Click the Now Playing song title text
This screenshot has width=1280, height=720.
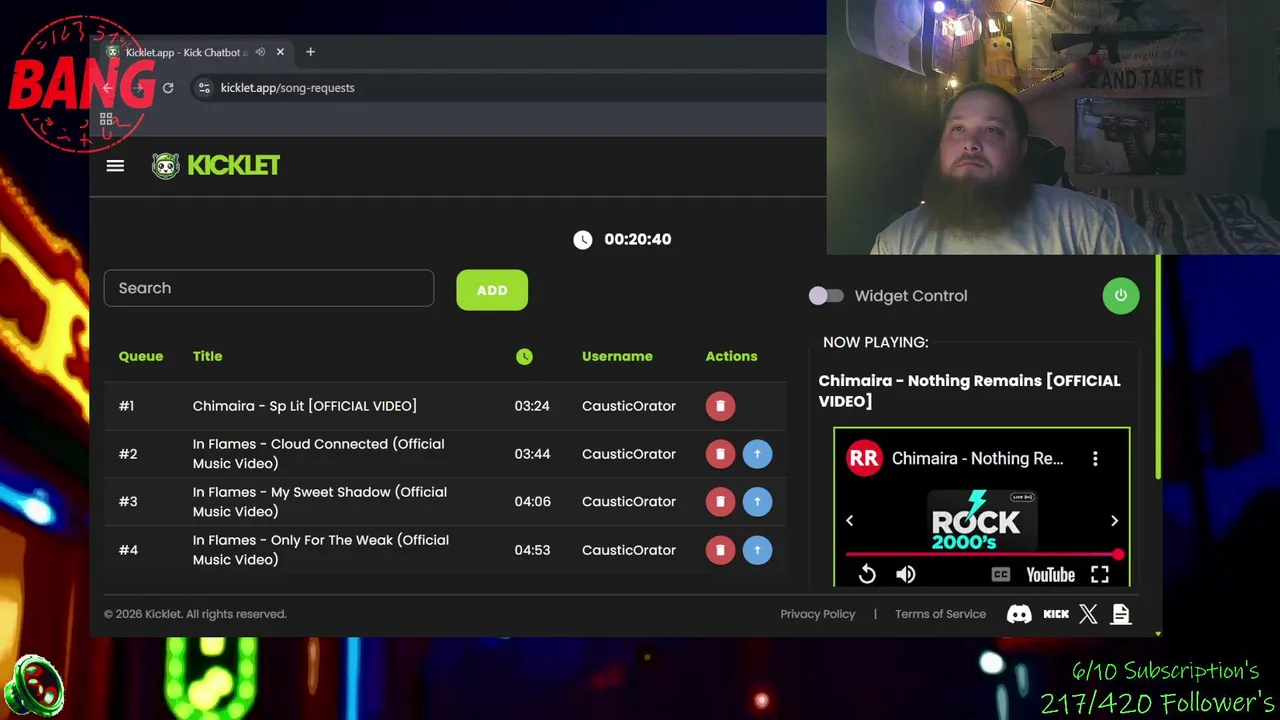(969, 391)
